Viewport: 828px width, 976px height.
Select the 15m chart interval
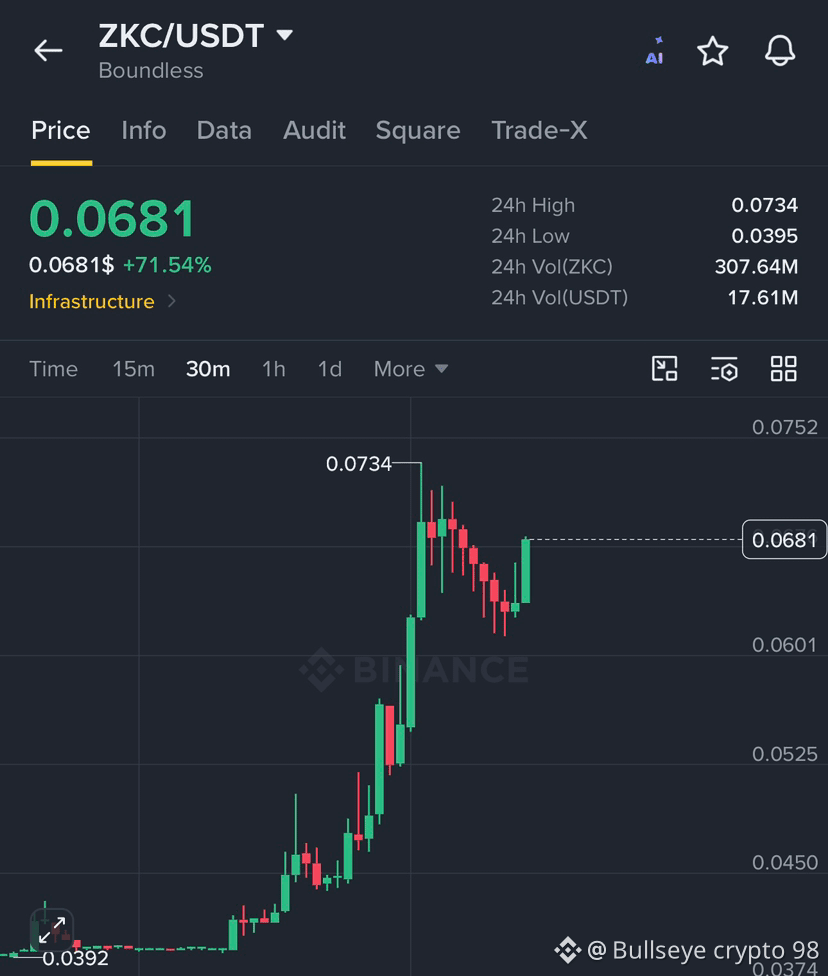[133, 369]
